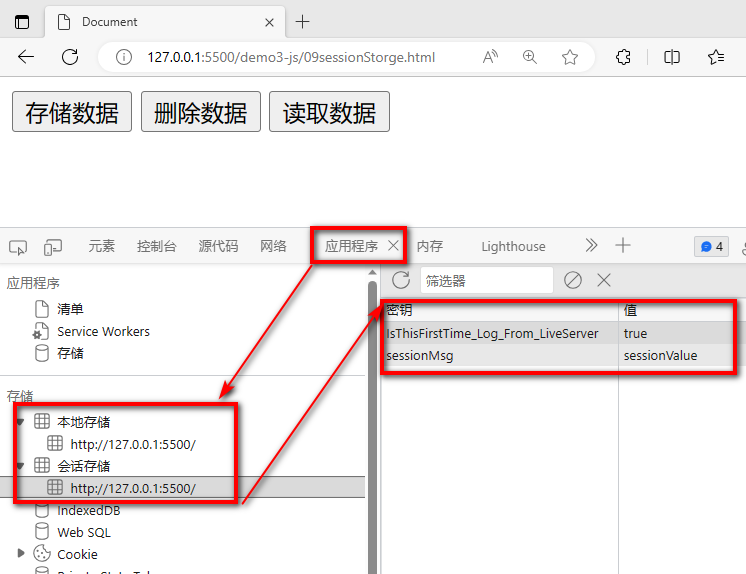Collapse the 本地存储 tree node
The height and width of the screenshot is (574, 746).
pyautogui.click(x=20, y=422)
